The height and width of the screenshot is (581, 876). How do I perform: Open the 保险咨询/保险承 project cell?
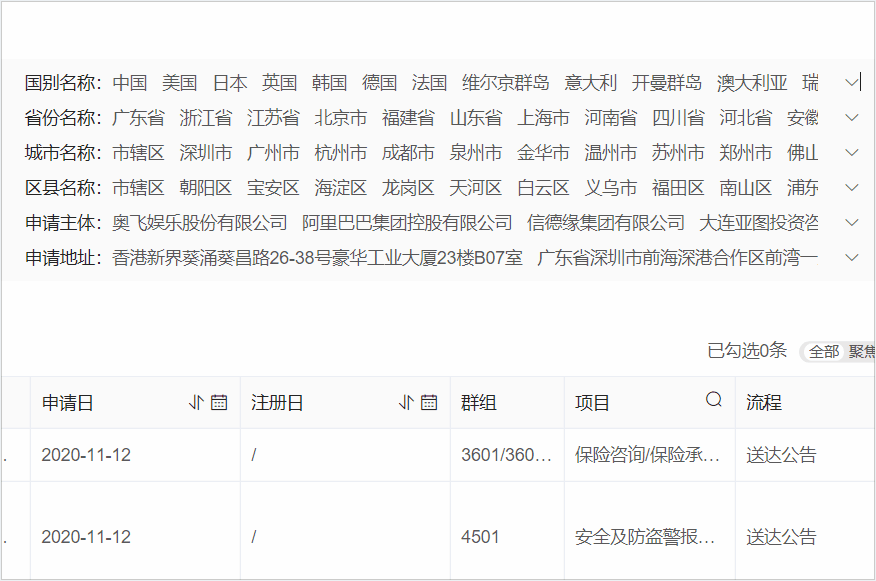pyautogui.click(x=647, y=455)
